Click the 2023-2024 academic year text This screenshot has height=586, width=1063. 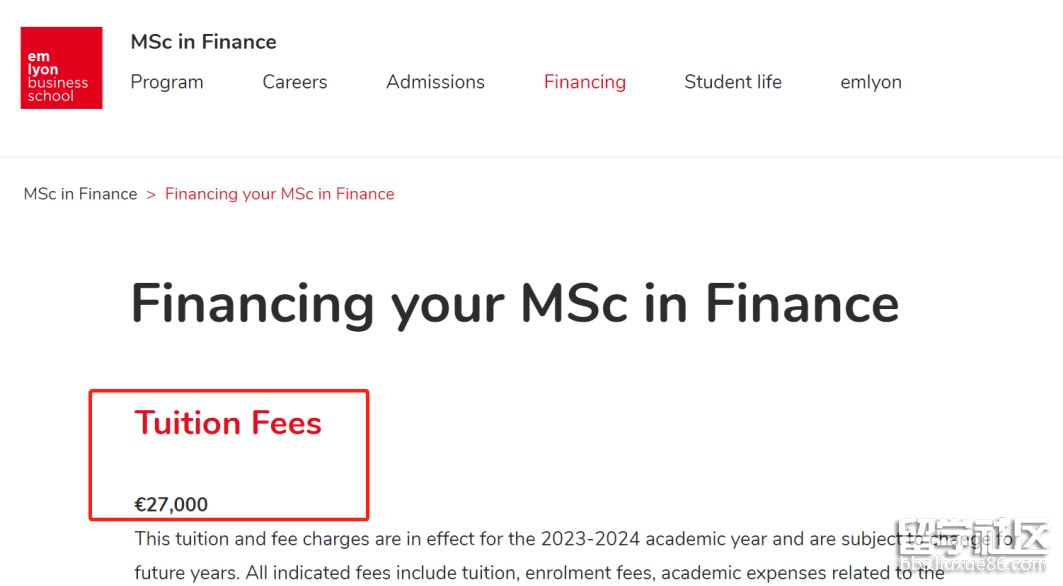pyautogui.click(x=590, y=539)
